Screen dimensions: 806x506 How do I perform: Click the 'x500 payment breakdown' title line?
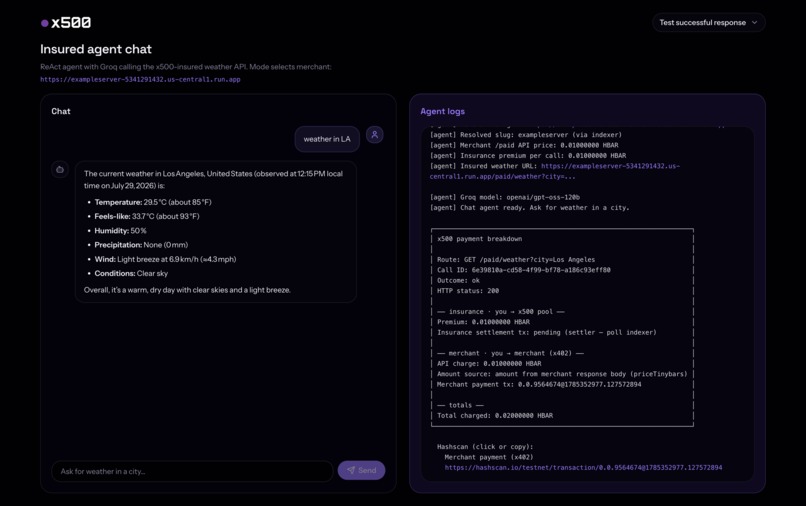point(480,239)
